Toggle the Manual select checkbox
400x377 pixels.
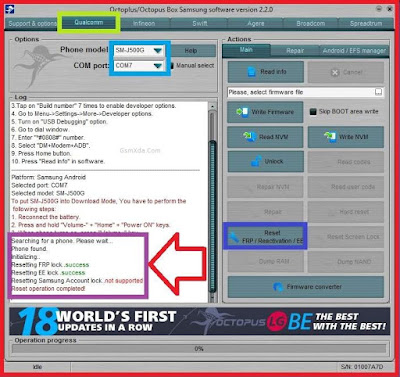(171, 66)
